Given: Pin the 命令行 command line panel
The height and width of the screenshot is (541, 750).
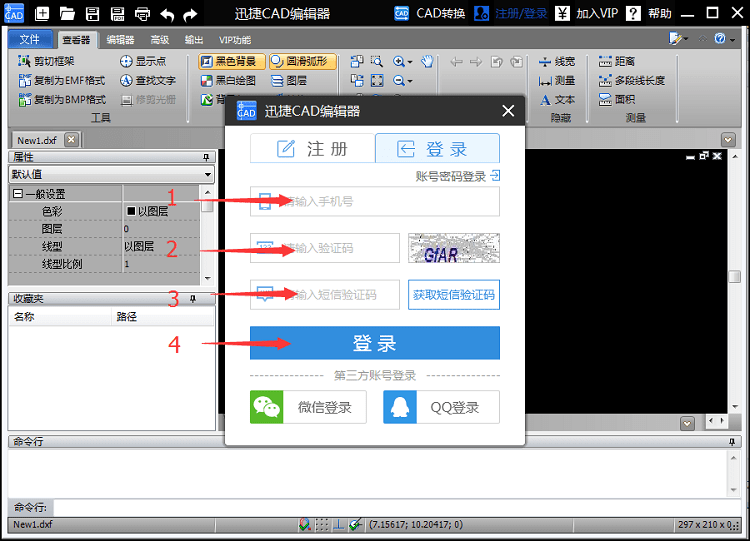Looking at the screenshot, I should click(x=732, y=442).
